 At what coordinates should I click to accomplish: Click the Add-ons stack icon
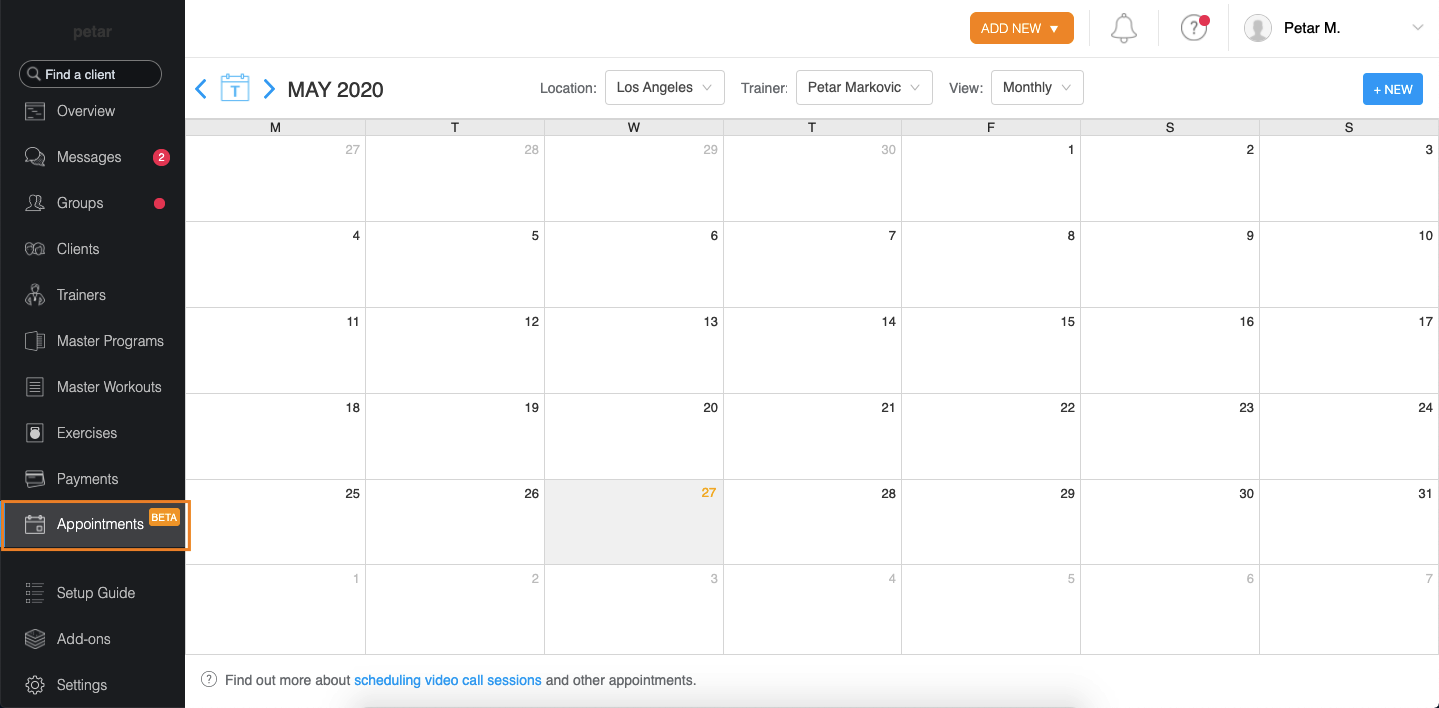pos(35,639)
